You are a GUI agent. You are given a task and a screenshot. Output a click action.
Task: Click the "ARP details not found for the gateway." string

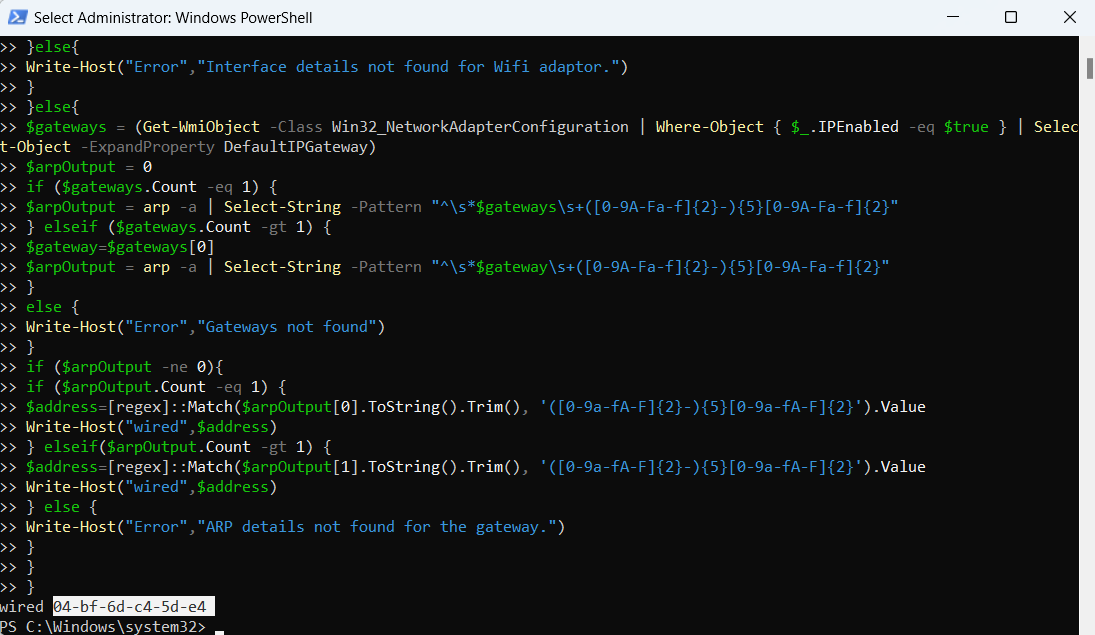click(x=376, y=527)
